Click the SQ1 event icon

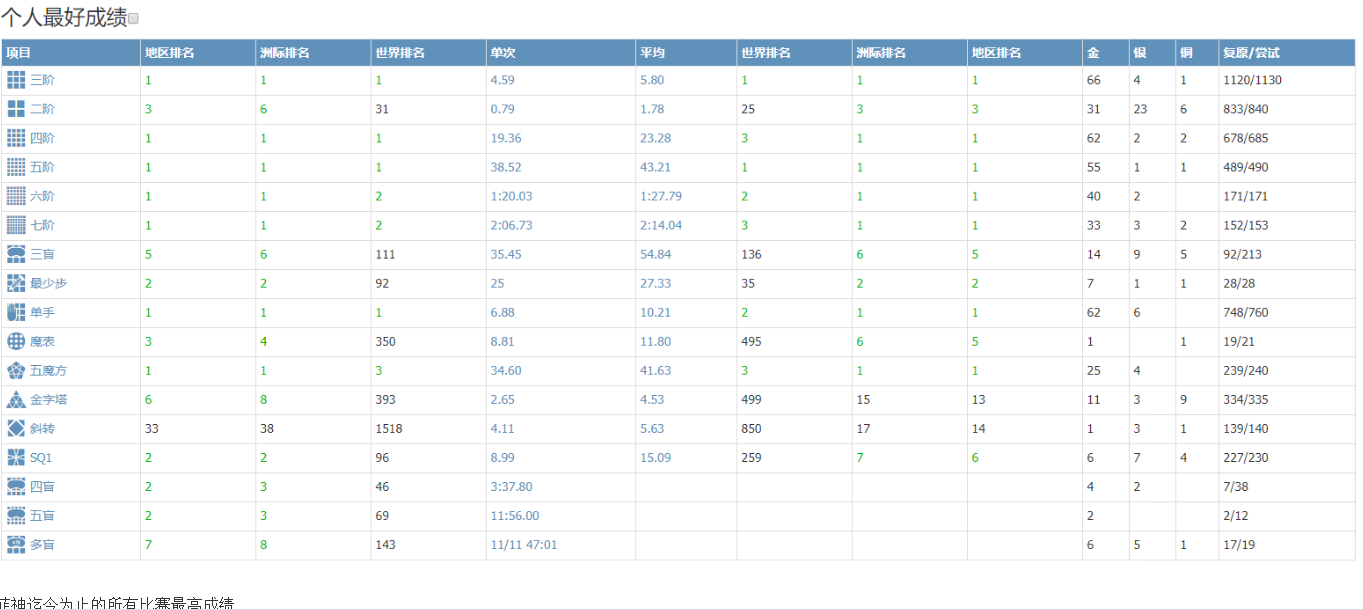tap(16, 457)
